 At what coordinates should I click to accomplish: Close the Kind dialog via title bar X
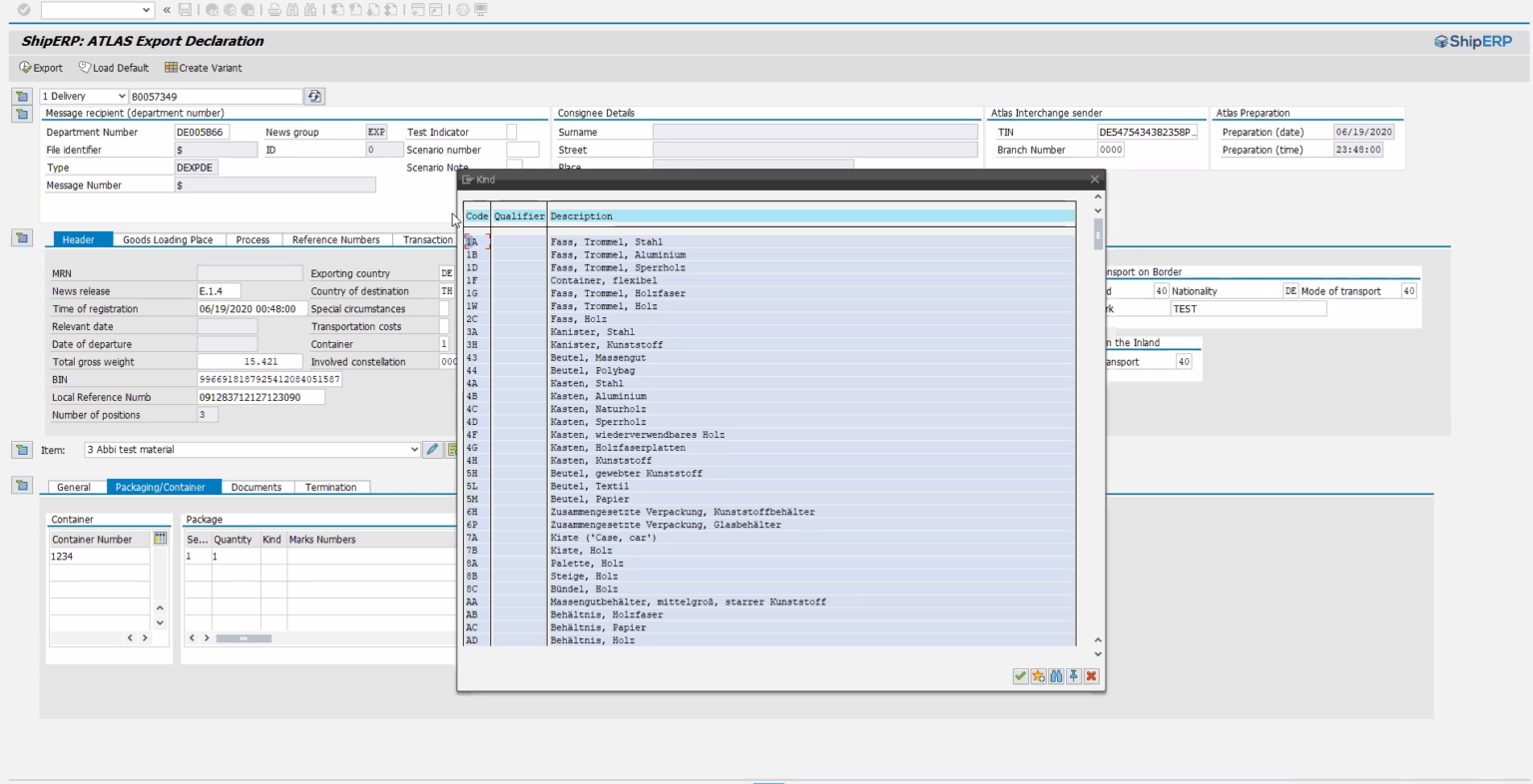click(x=1095, y=180)
